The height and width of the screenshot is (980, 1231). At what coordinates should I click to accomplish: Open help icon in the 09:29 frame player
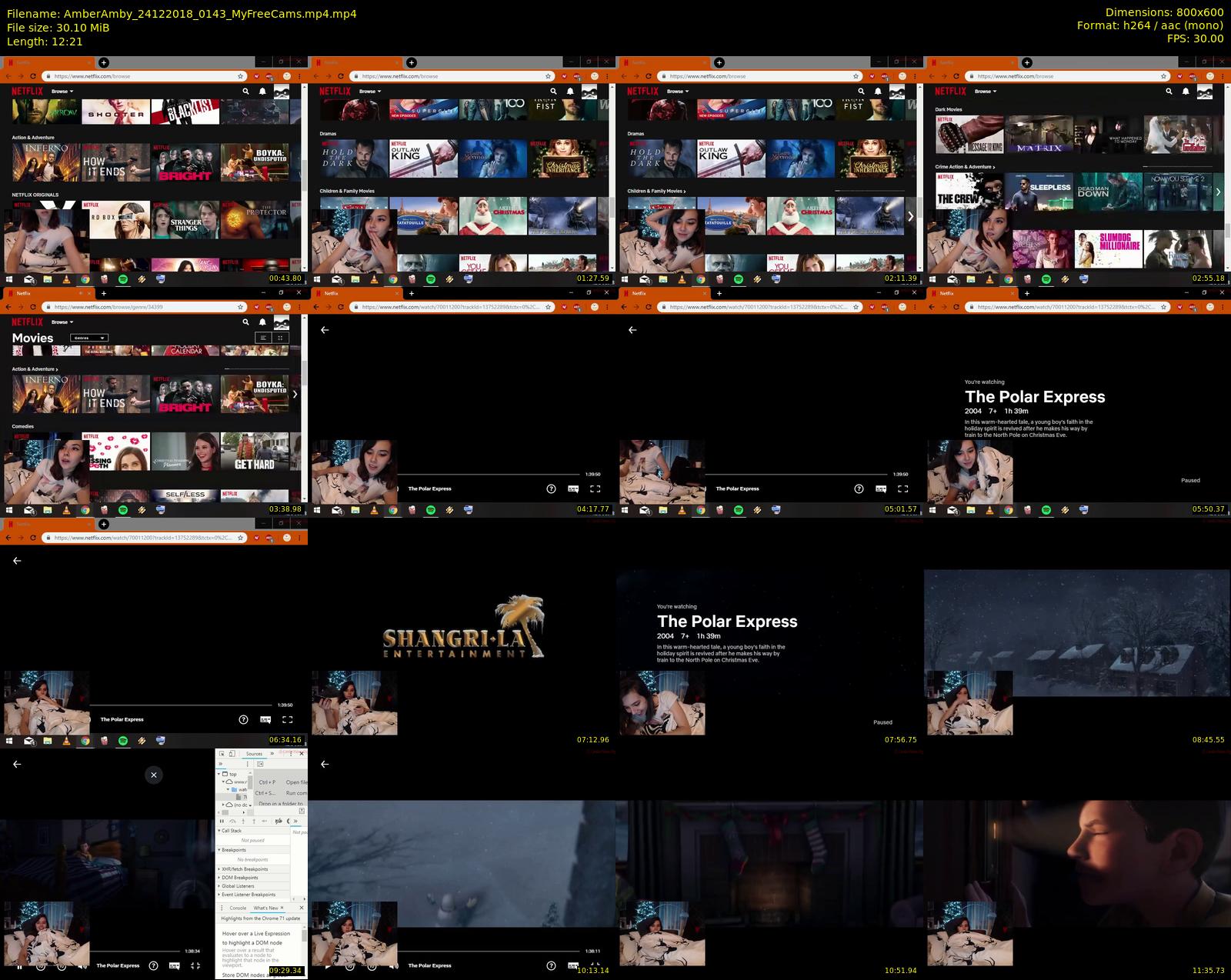click(153, 965)
